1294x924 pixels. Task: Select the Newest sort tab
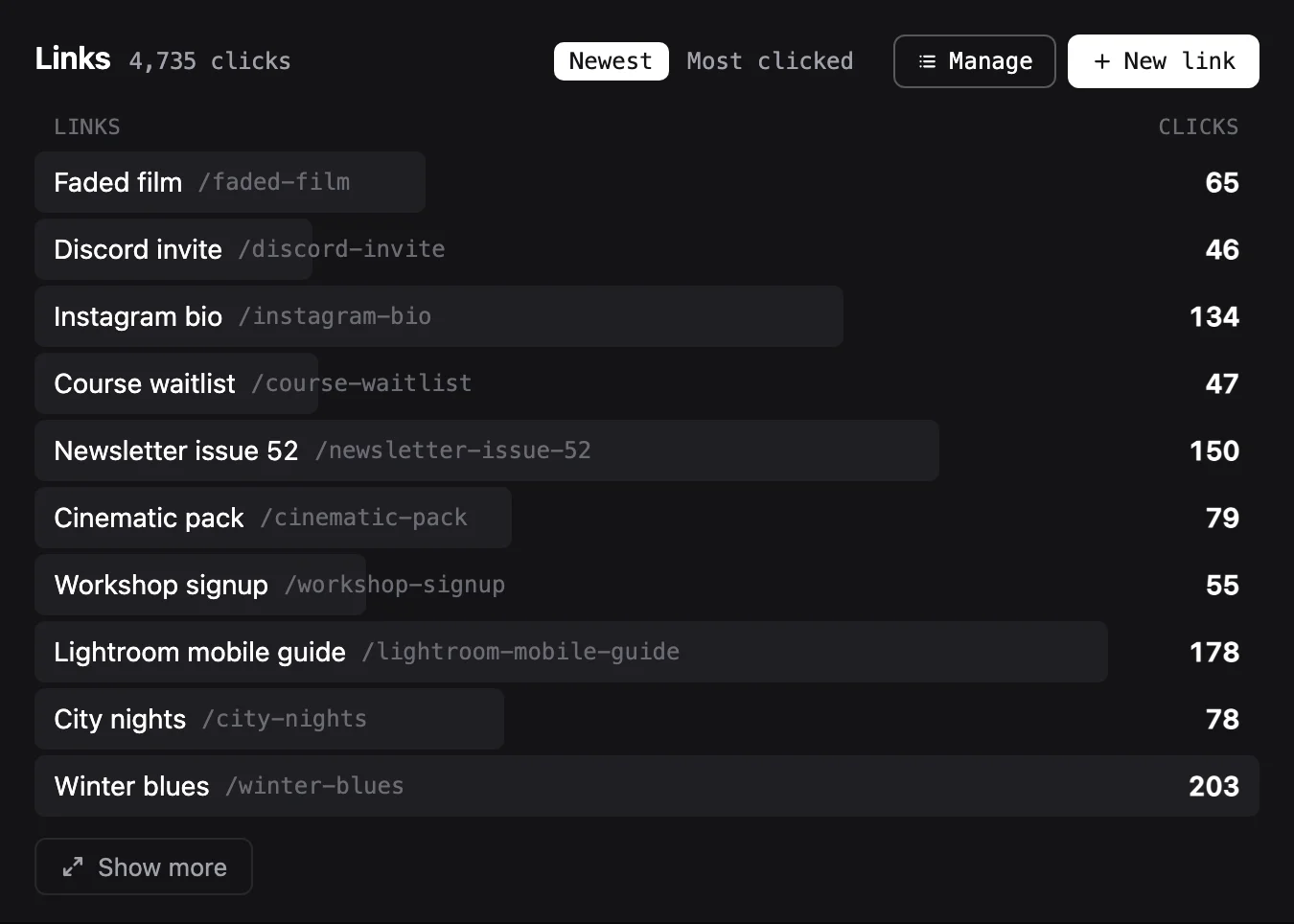[x=611, y=61]
